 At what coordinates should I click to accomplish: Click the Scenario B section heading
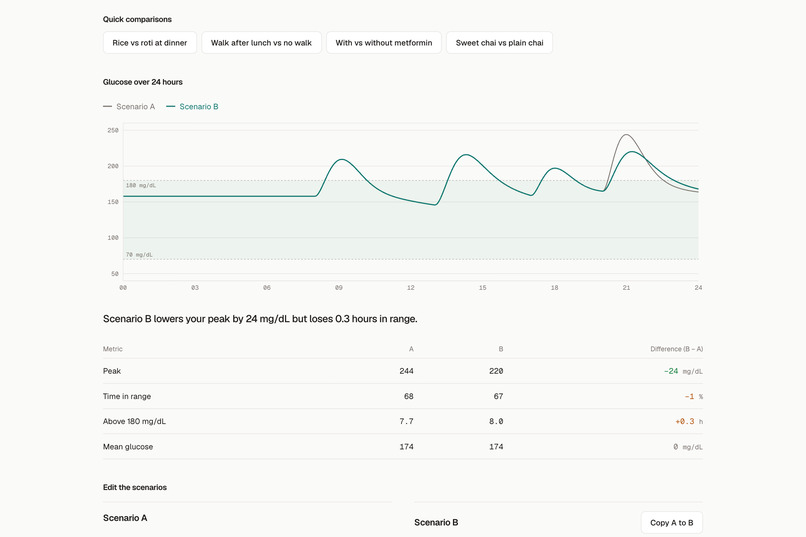pos(436,523)
